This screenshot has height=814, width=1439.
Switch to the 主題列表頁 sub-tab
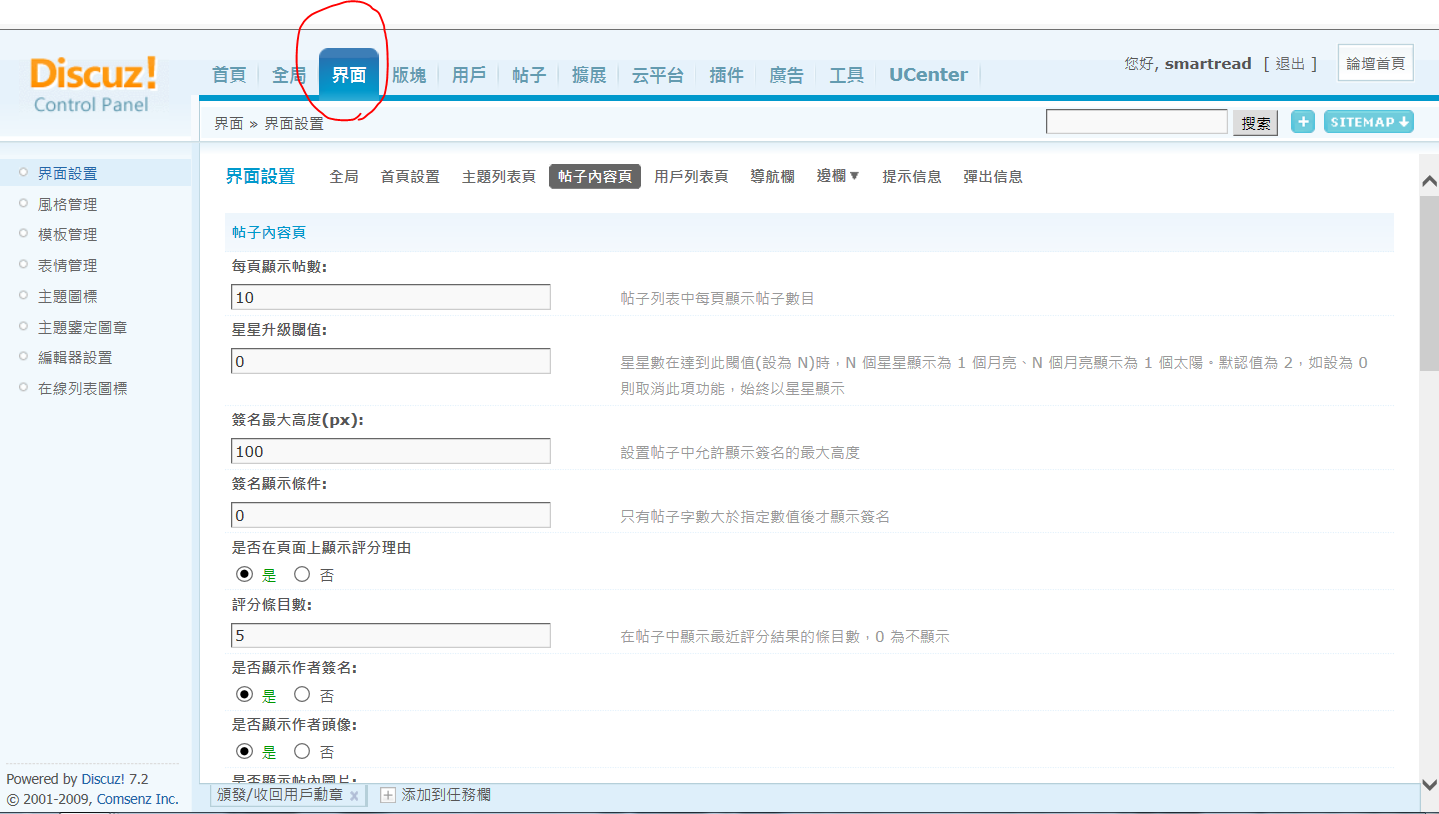pyautogui.click(x=499, y=176)
